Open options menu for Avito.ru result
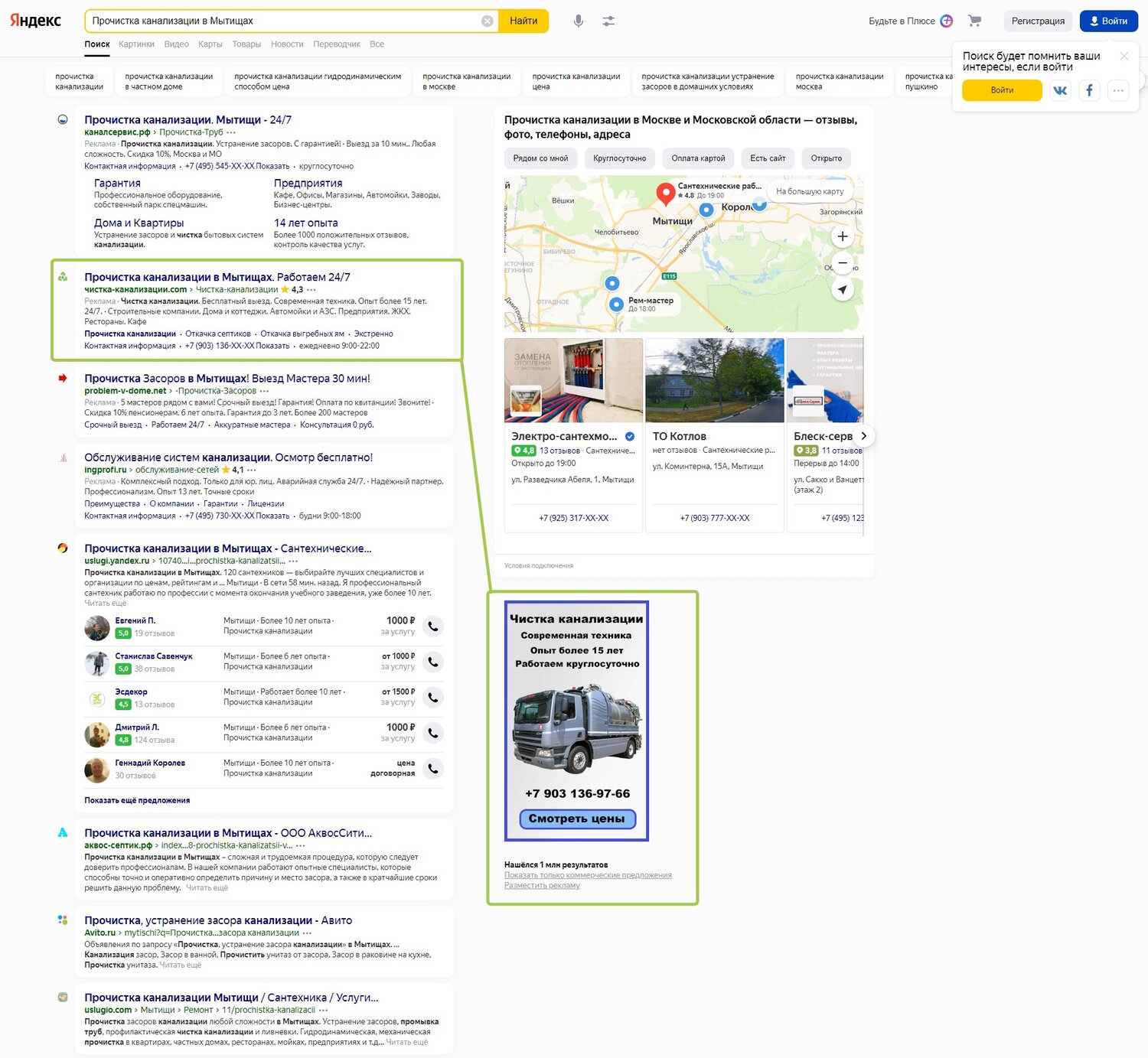Screen dimensions: 1148x1058 point(307,933)
